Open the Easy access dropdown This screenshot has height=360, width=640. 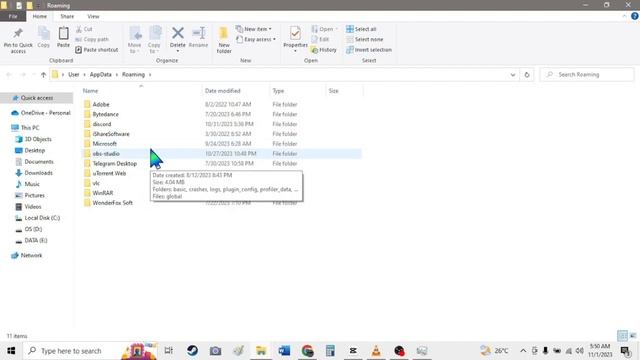click(x=256, y=39)
